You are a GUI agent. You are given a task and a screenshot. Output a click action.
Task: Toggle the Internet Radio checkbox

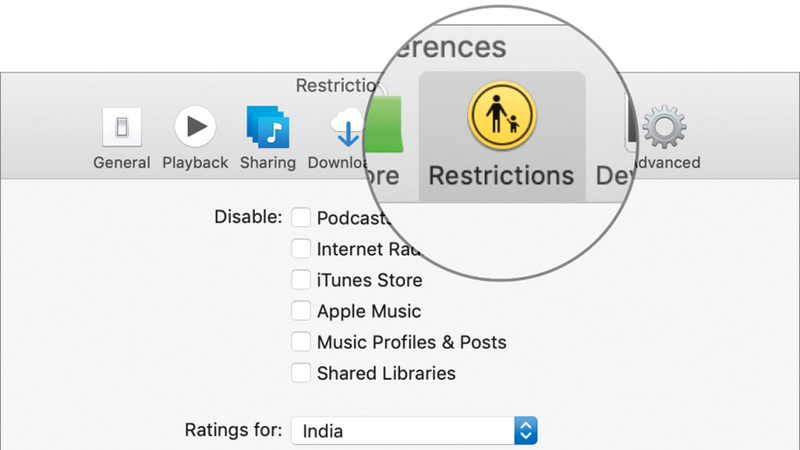(x=301, y=249)
